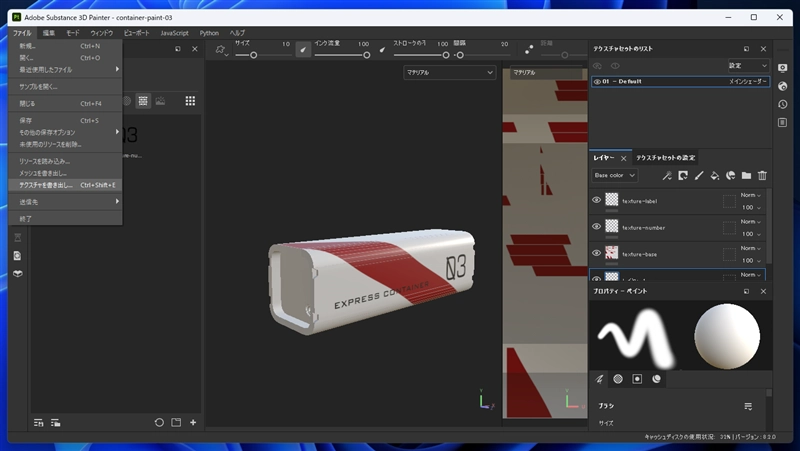
Task: Switch to テクスチャセットの設定 tab
Action: (x=665, y=158)
